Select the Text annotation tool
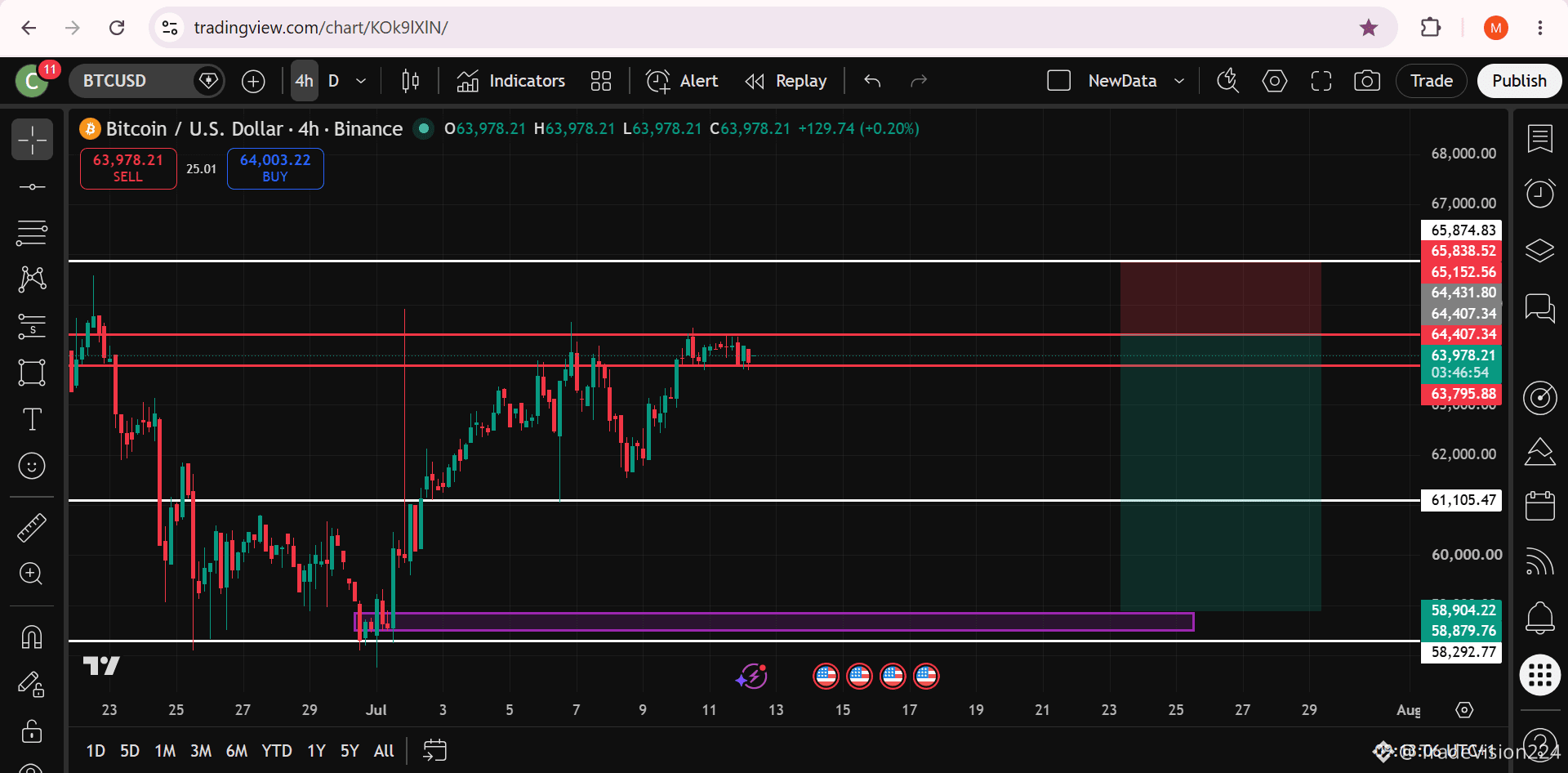This screenshot has width=1568, height=773. click(32, 419)
